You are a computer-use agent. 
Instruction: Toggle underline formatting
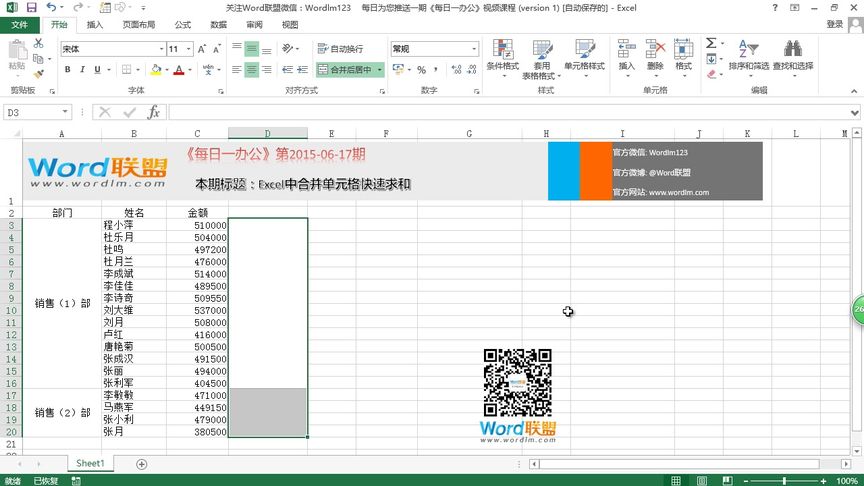tap(98, 70)
